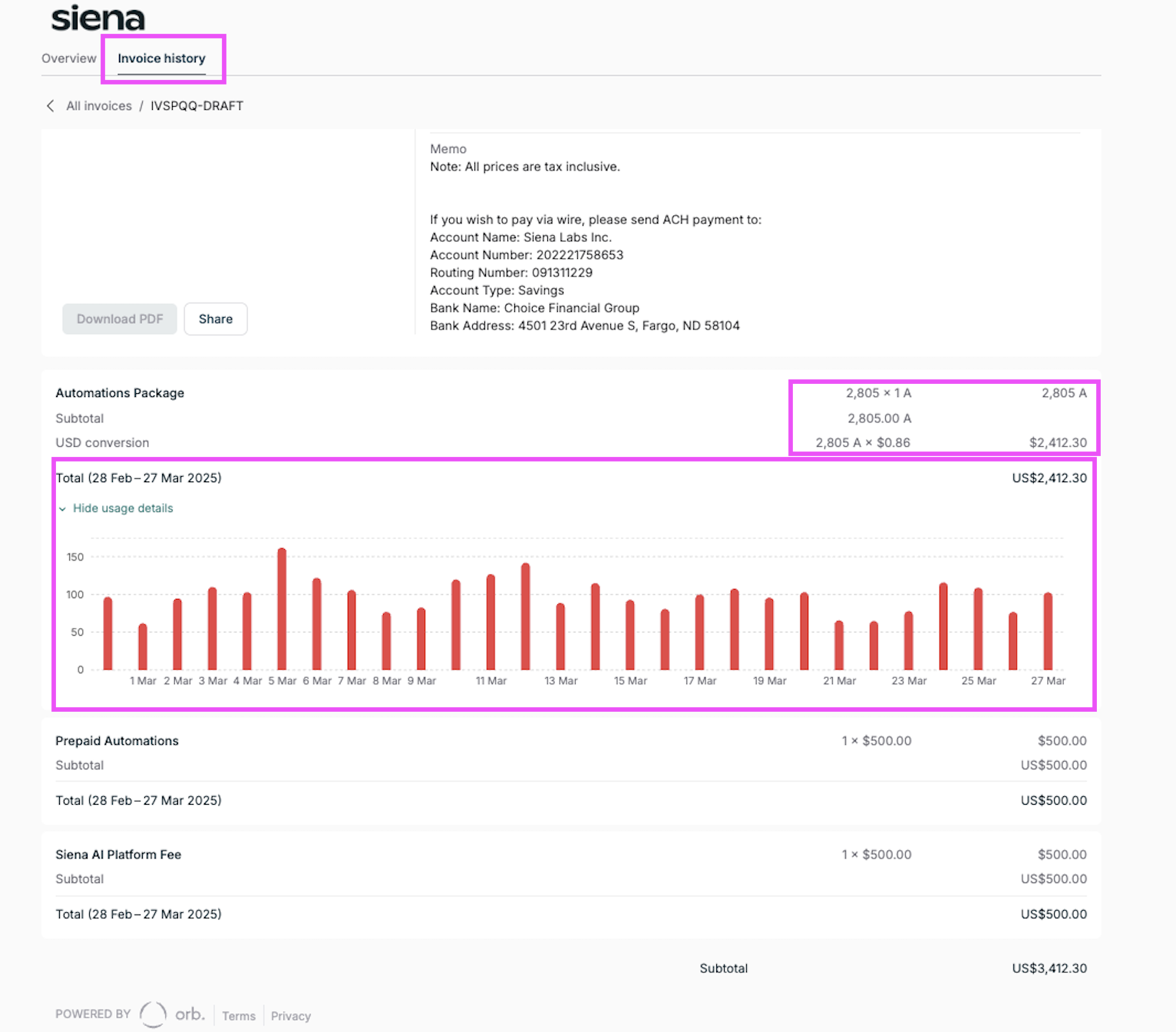The height and width of the screenshot is (1032, 1176).
Task: Click the usage bar above 1 Mar
Action: tap(143, 647)
